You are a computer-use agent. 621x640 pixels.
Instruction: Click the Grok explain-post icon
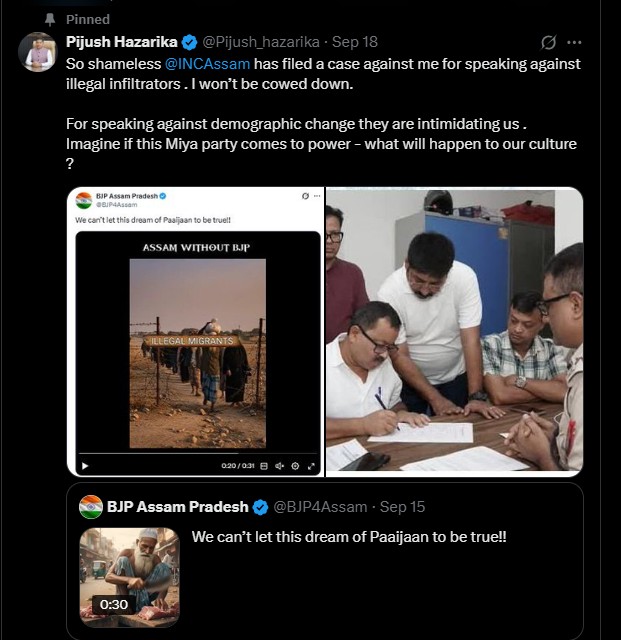click(548, 42)
